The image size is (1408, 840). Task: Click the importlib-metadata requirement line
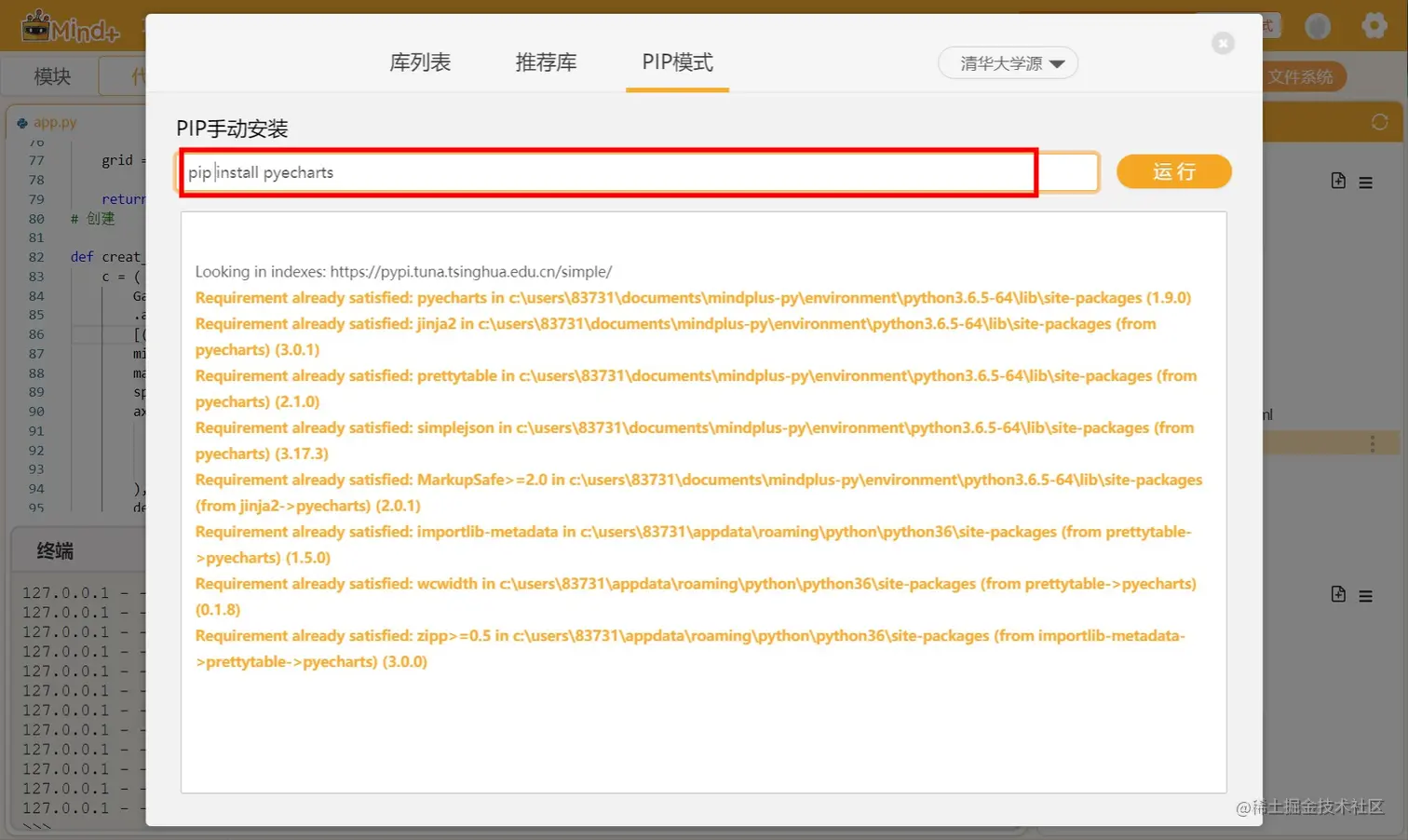[x=693, y=545]
